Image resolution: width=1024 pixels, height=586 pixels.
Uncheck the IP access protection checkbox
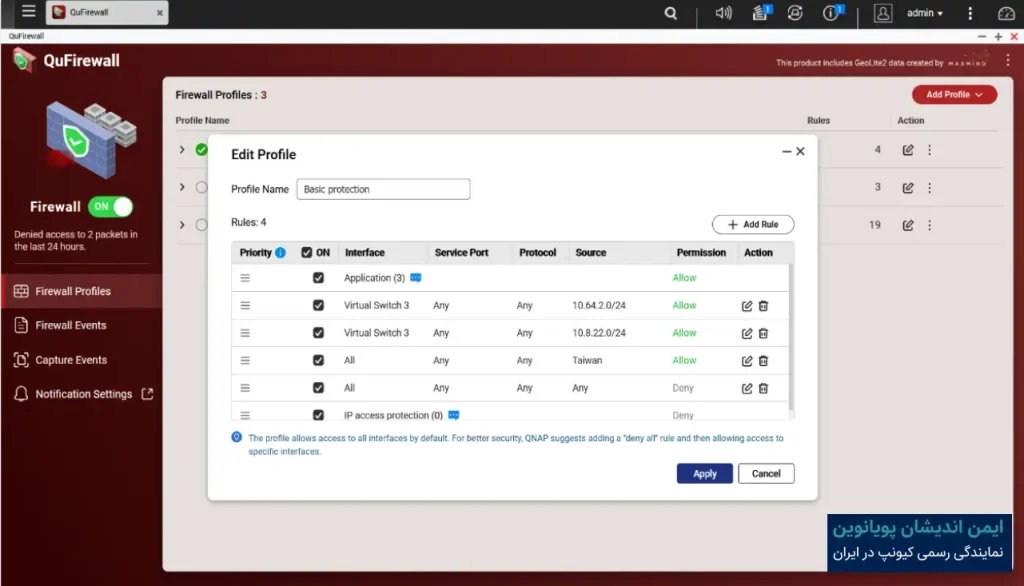click(x=318, y=415)
